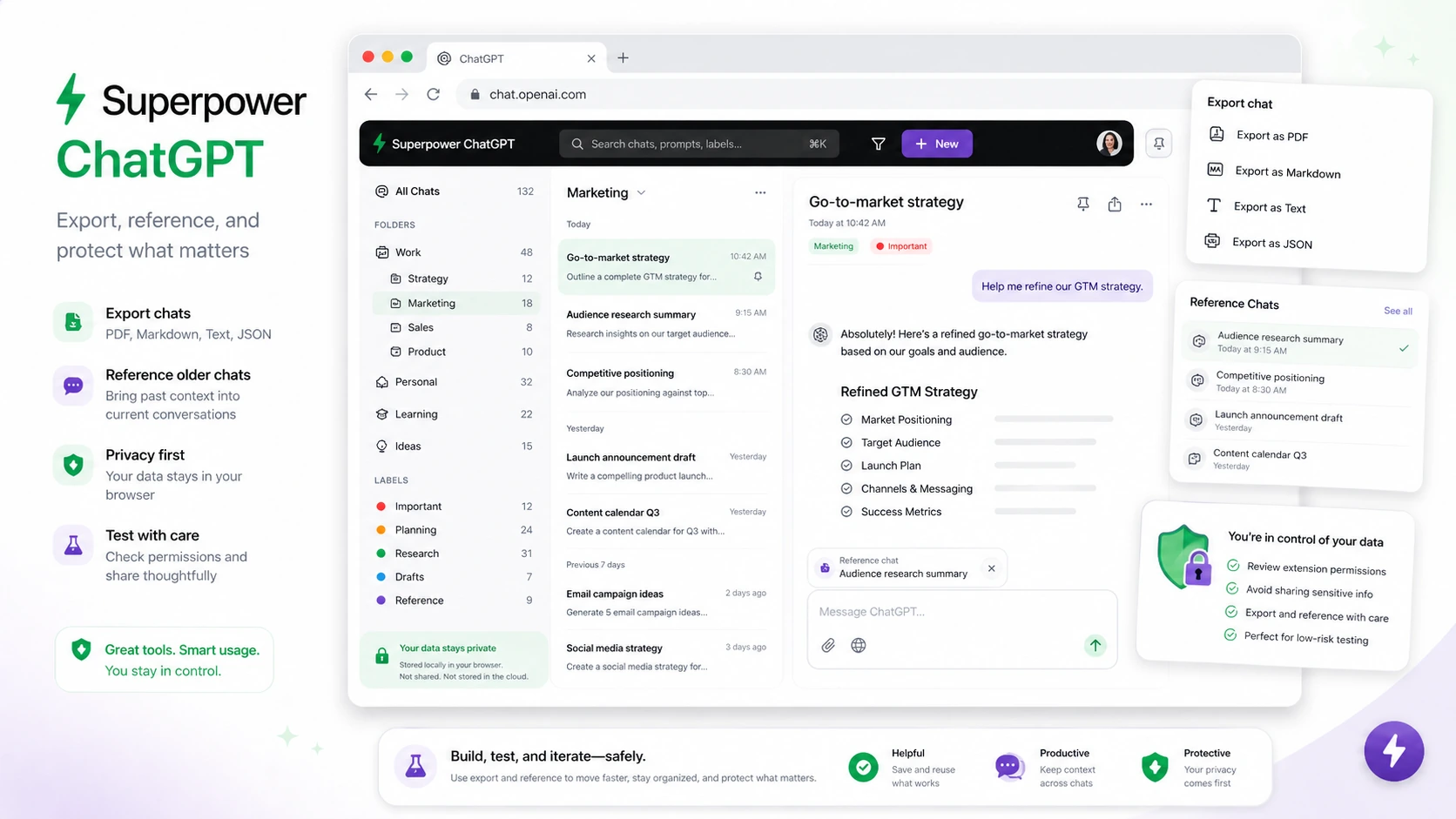Screen dimensions: 1456x819
Task: Click the paperclip attach icon
Action: tap(828, 645)
